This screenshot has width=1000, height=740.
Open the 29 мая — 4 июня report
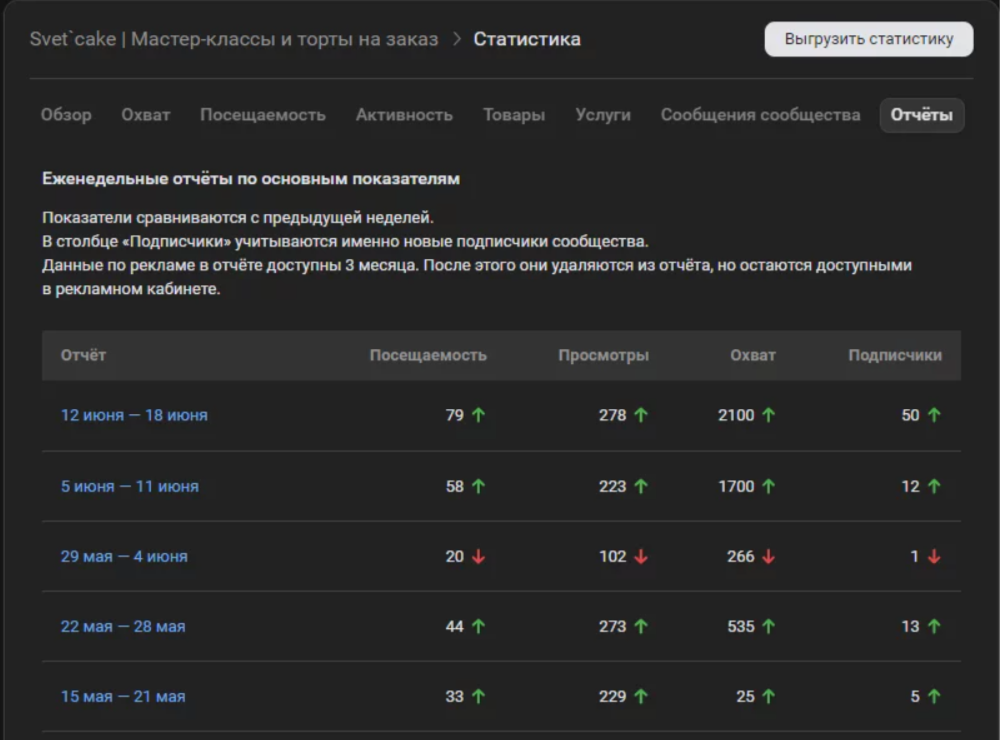124,557
